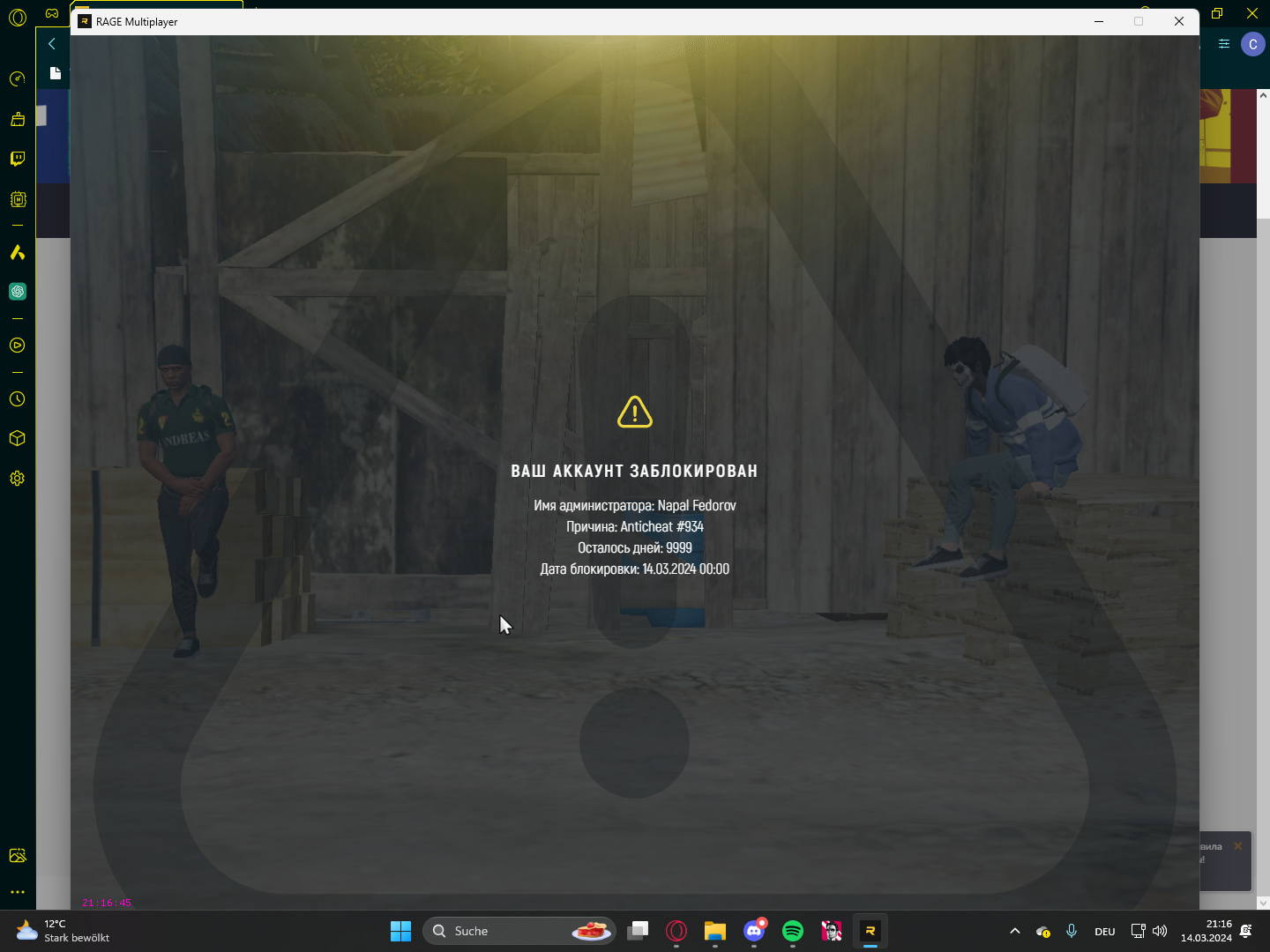Click the browser scrollbar up arrow
Screen dimensions: 1270x952
1263,95
